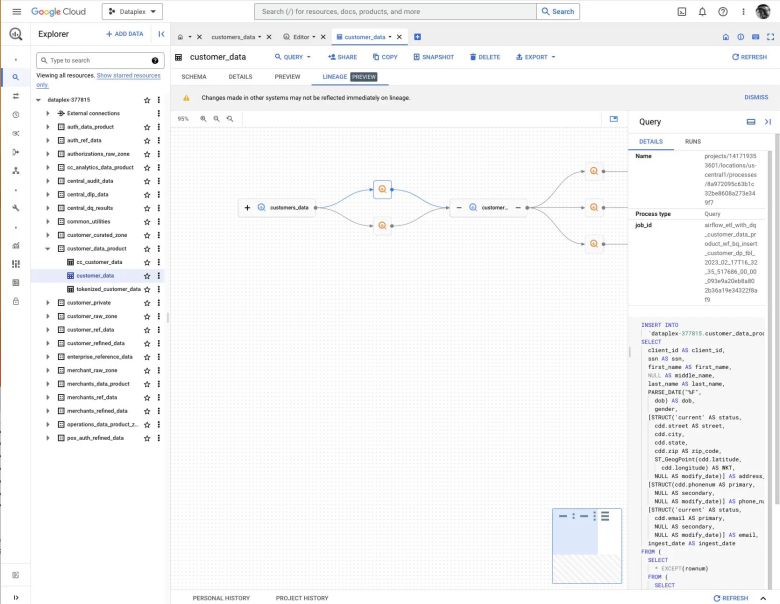Open the notifications bell icon
The image size is (780, 604).
702,12
